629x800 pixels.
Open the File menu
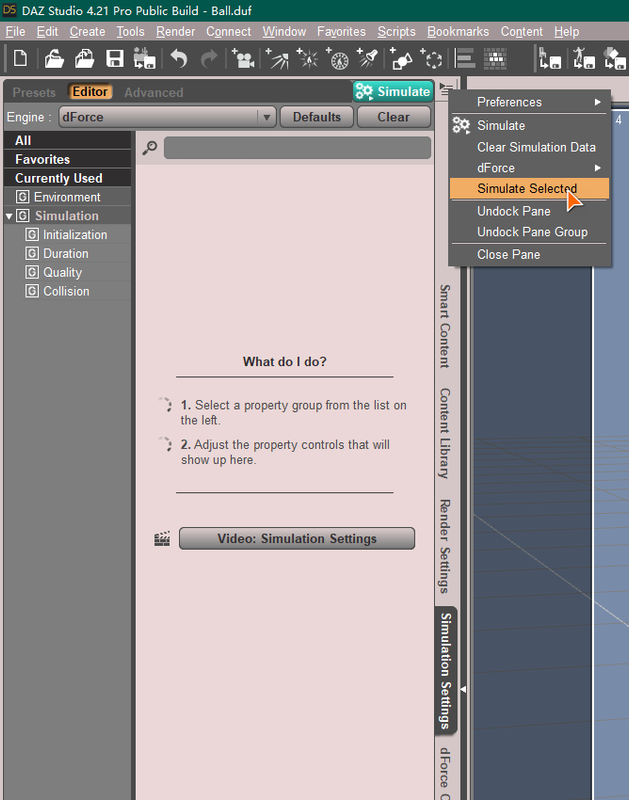click(x=15, y=32)
